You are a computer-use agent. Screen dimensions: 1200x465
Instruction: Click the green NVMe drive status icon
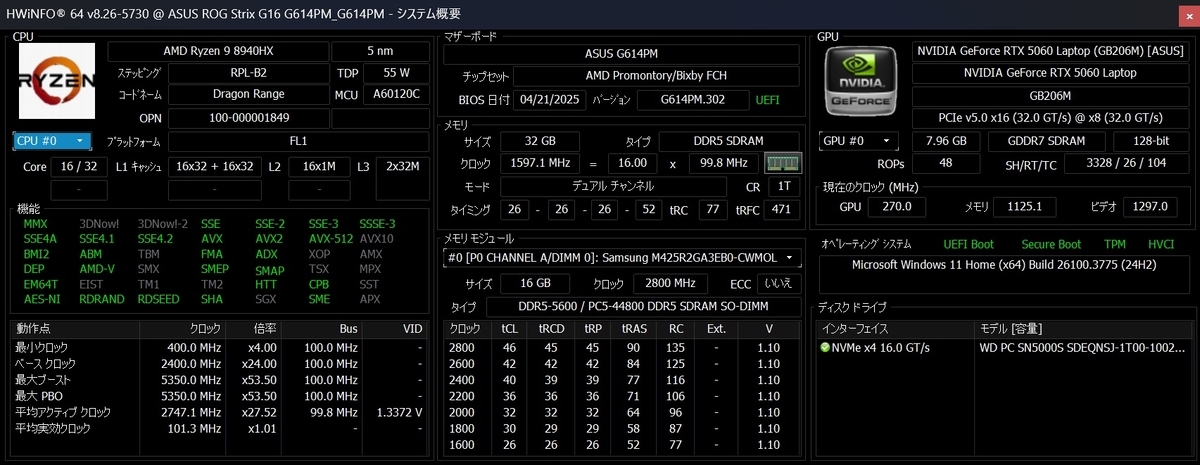(825, 348)
